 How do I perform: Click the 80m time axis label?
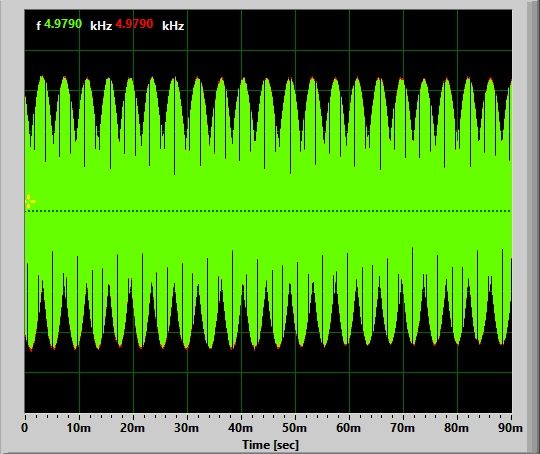click(x=456, y=428)
